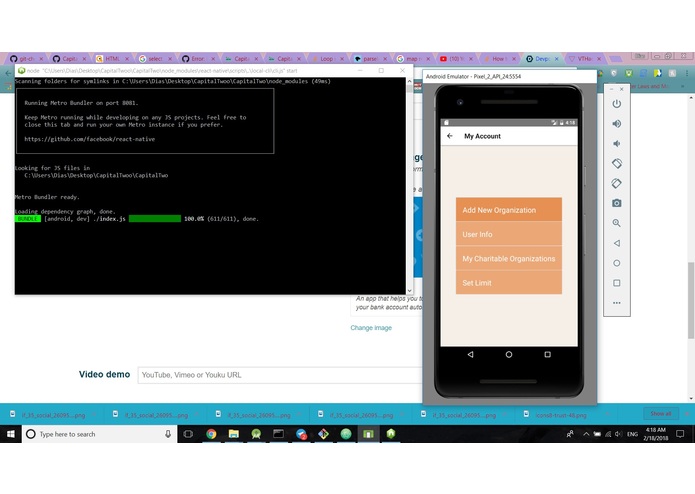
Task: Switch to the map browser tab
Action: tap(413, 58)
